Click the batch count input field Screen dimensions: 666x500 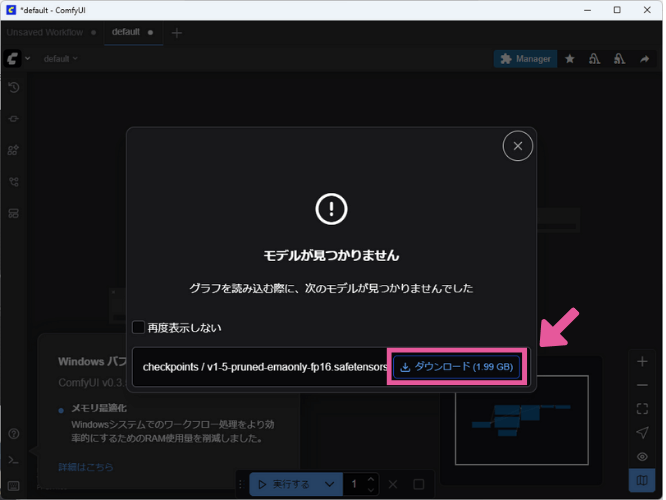(x=355, y=484)
